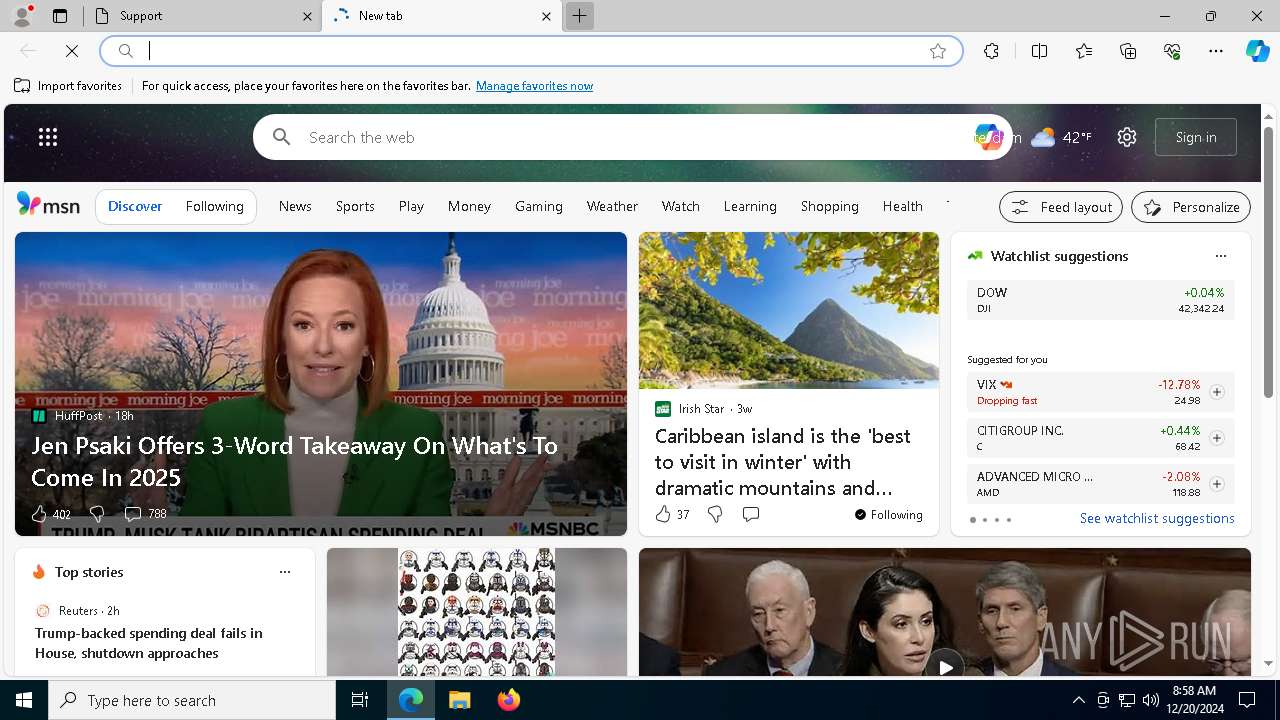The image size is (1280, 720).
Task: Open the Watch category
Action: coord(681,206)
